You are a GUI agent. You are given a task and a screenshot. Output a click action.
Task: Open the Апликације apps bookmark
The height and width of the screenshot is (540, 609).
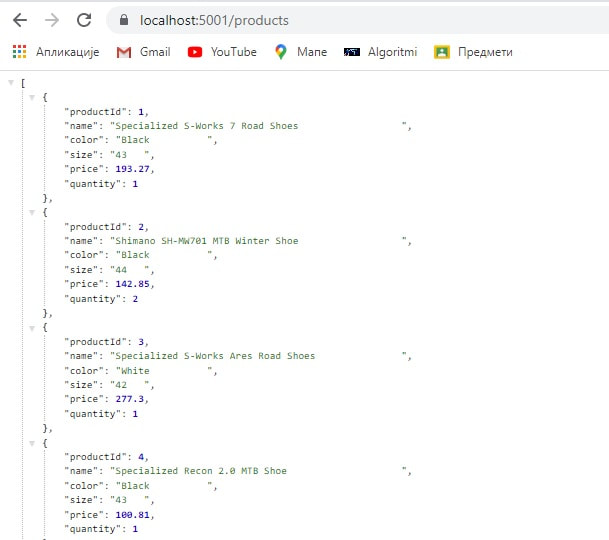pyautogui.click(x=56, y=52)
